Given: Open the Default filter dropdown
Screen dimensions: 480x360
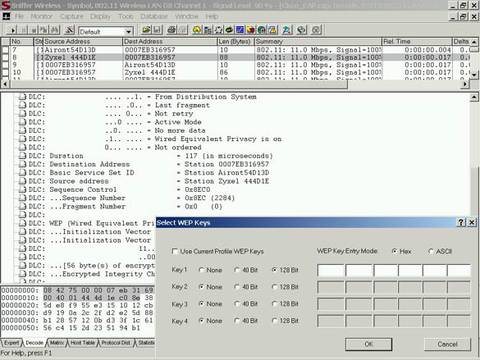Looking at the screenshot, I should point(129,32).
